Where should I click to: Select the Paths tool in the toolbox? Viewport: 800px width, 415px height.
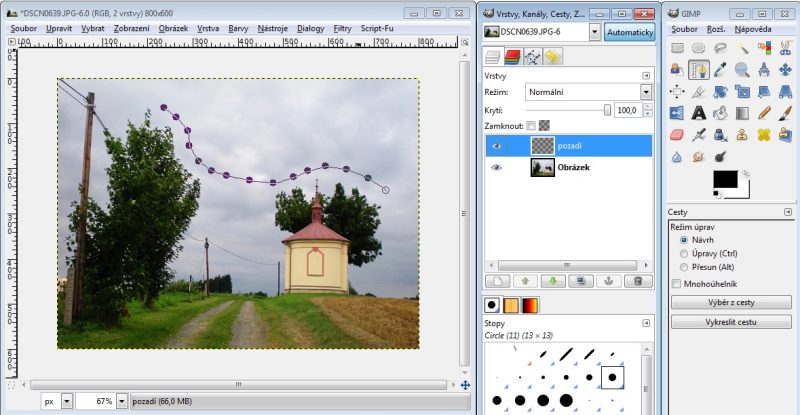698,69
